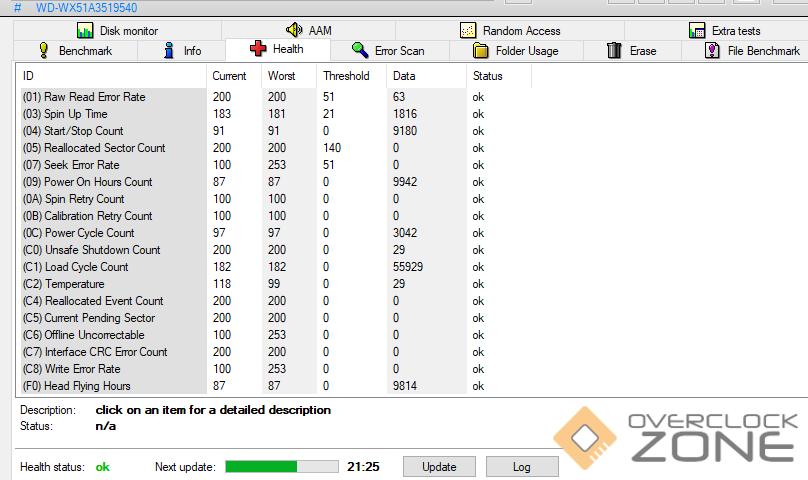
Task: Click the Disk monitor tab icon
Action: [x=85, y=30]
